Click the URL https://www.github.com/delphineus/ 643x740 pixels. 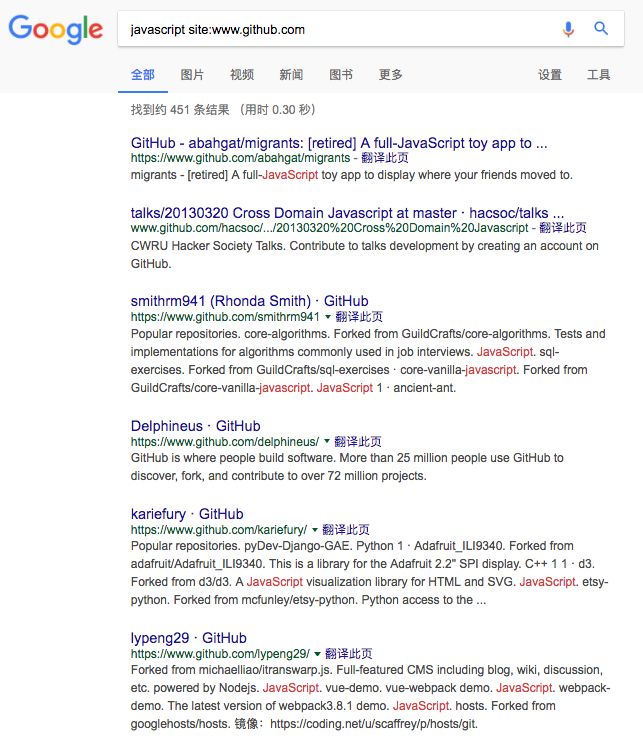point(225,442)
